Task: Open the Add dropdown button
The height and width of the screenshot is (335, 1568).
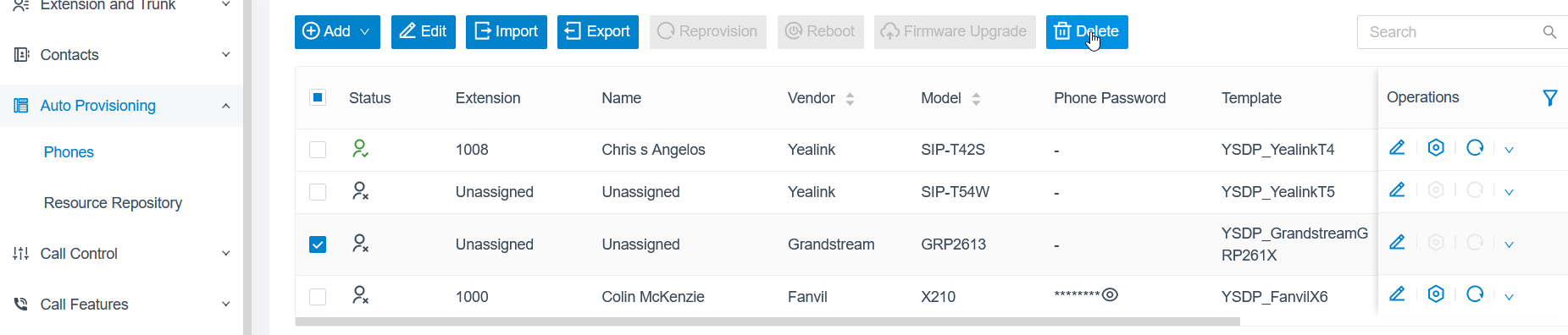Action: (337, 32)
